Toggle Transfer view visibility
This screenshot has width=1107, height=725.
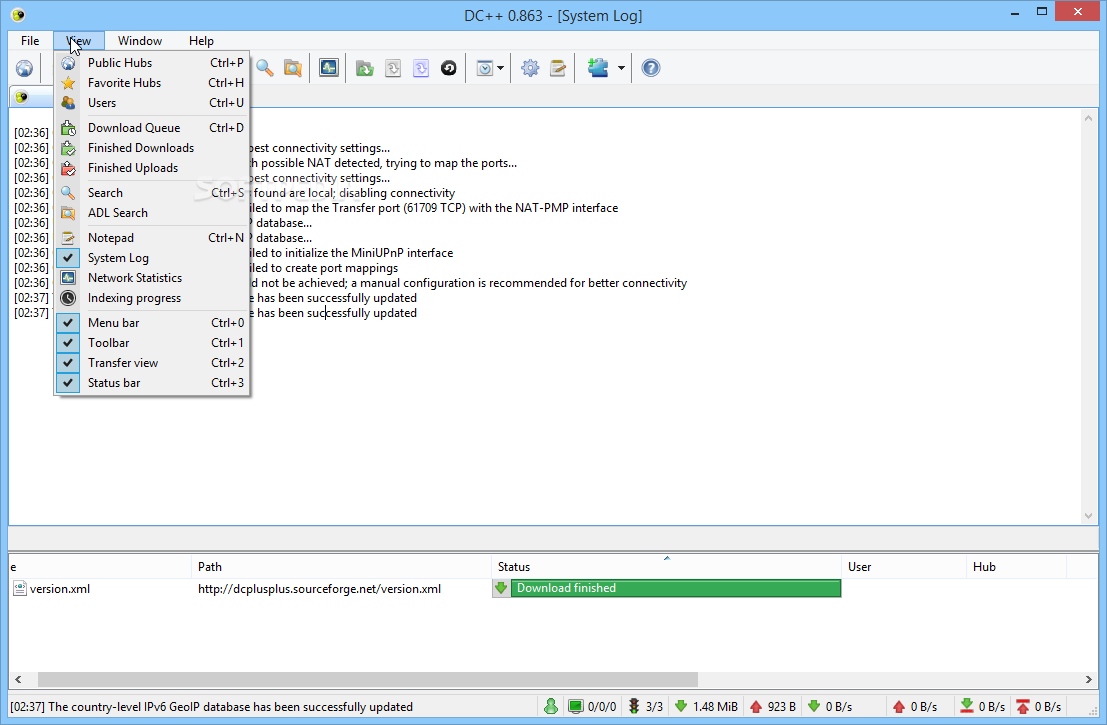(x=152, y=363)
